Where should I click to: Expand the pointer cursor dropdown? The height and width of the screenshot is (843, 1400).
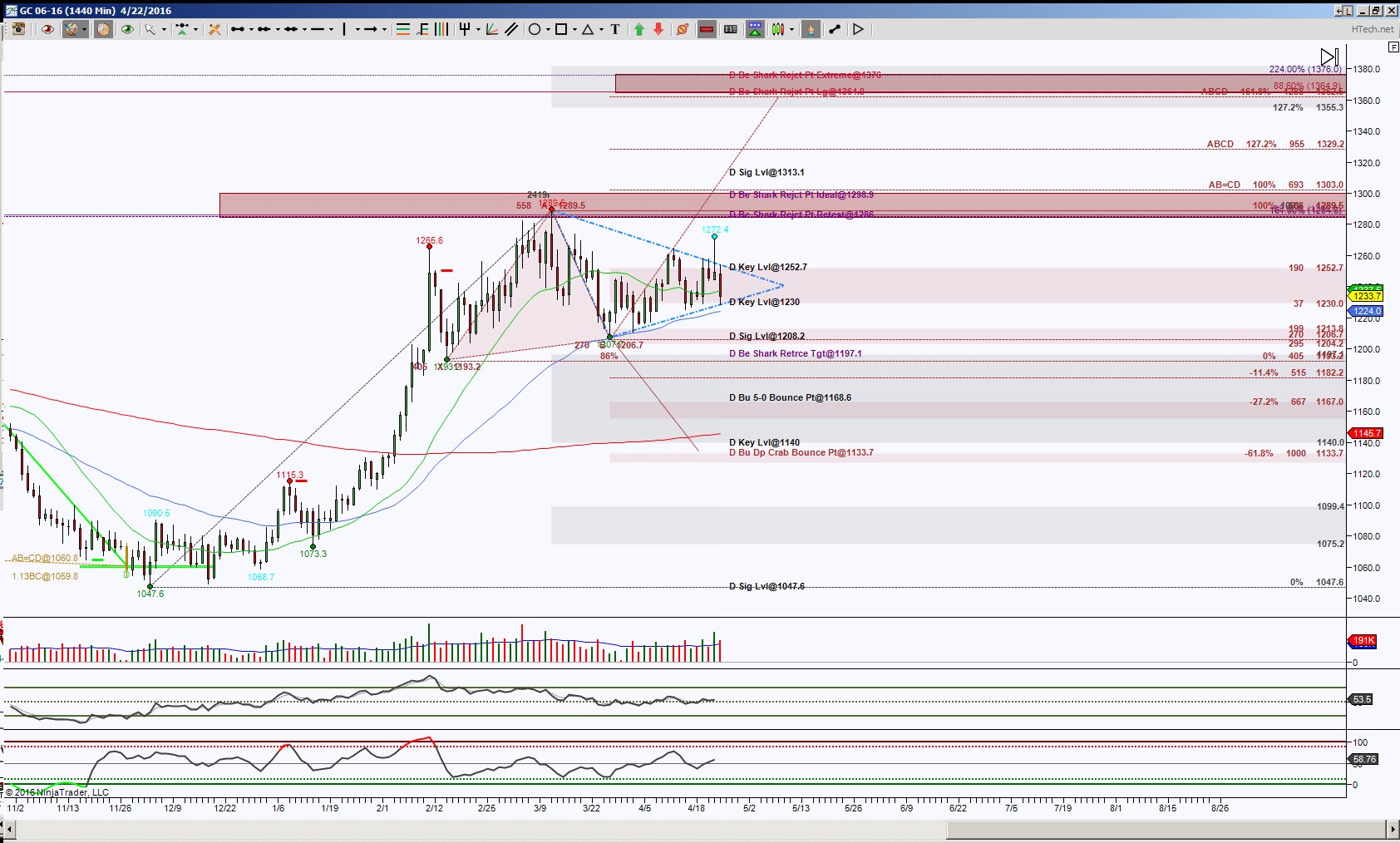[x=165, y=29]
